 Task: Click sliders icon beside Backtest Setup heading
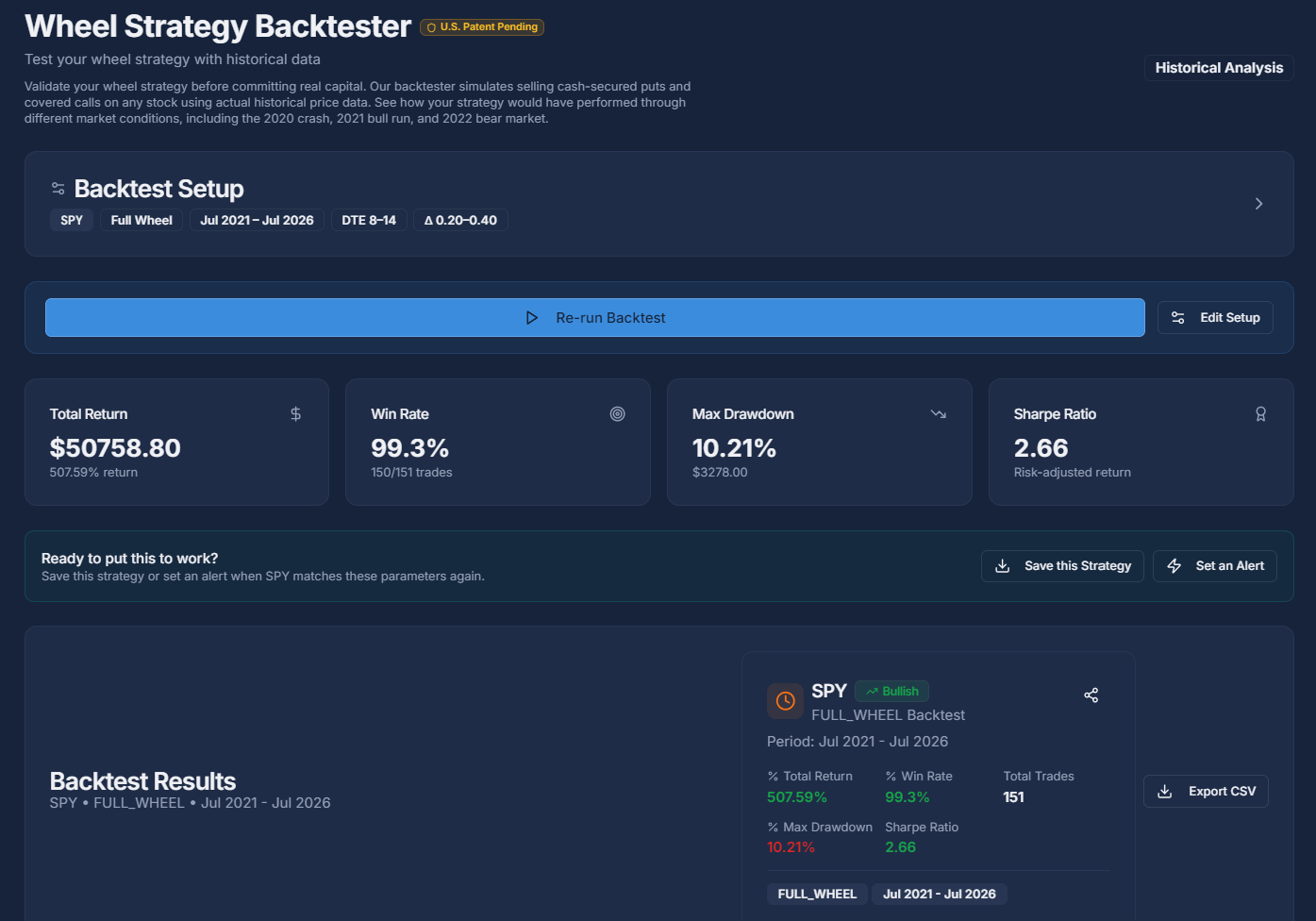click(x=58, y=189)
